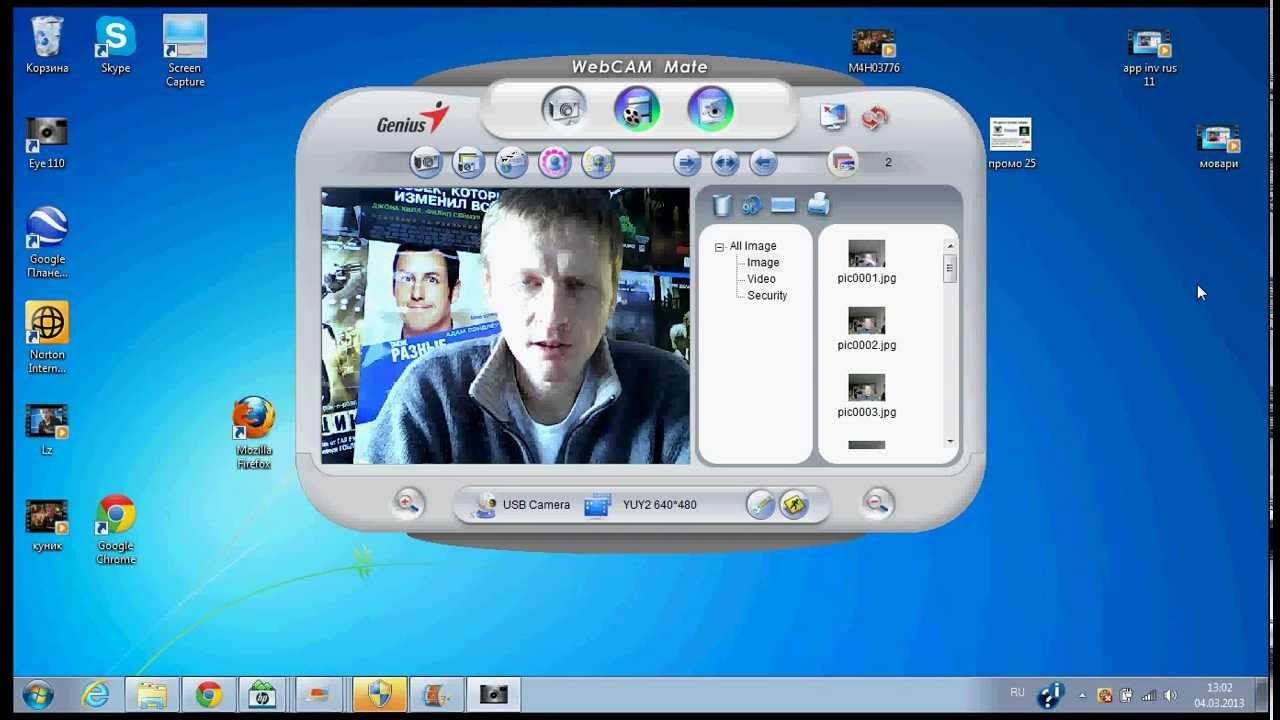Click the film frame icon before YUY2 640*480
The height and width of the screenshot is (720, 1280).
pos(597,505)
